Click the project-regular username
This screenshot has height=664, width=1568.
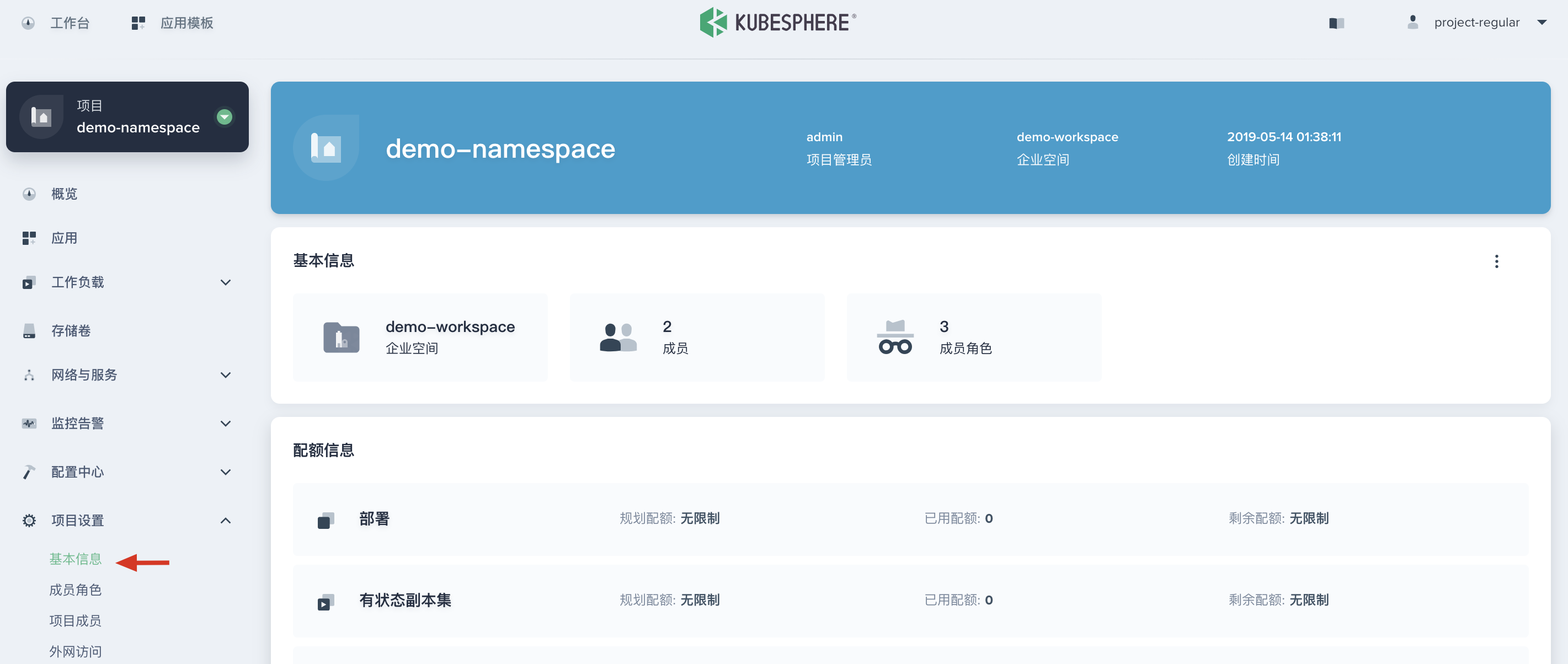(1477, 23)
